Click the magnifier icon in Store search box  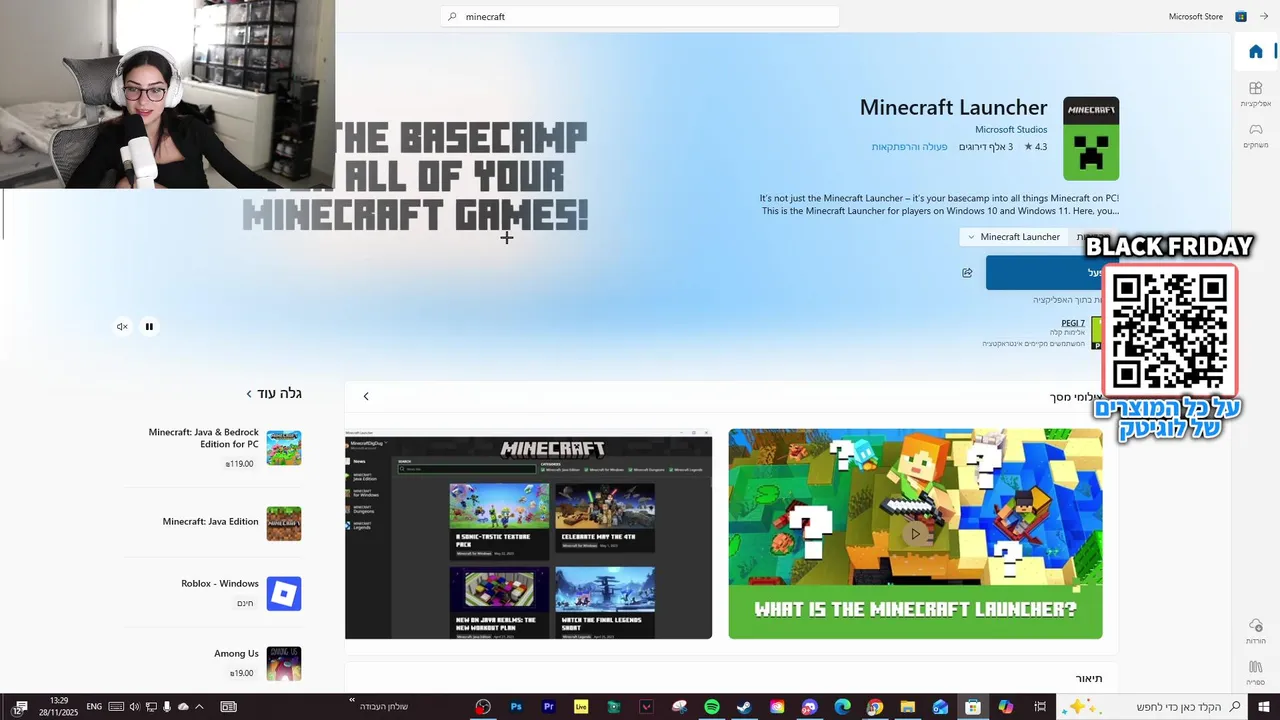click(452, 17)
